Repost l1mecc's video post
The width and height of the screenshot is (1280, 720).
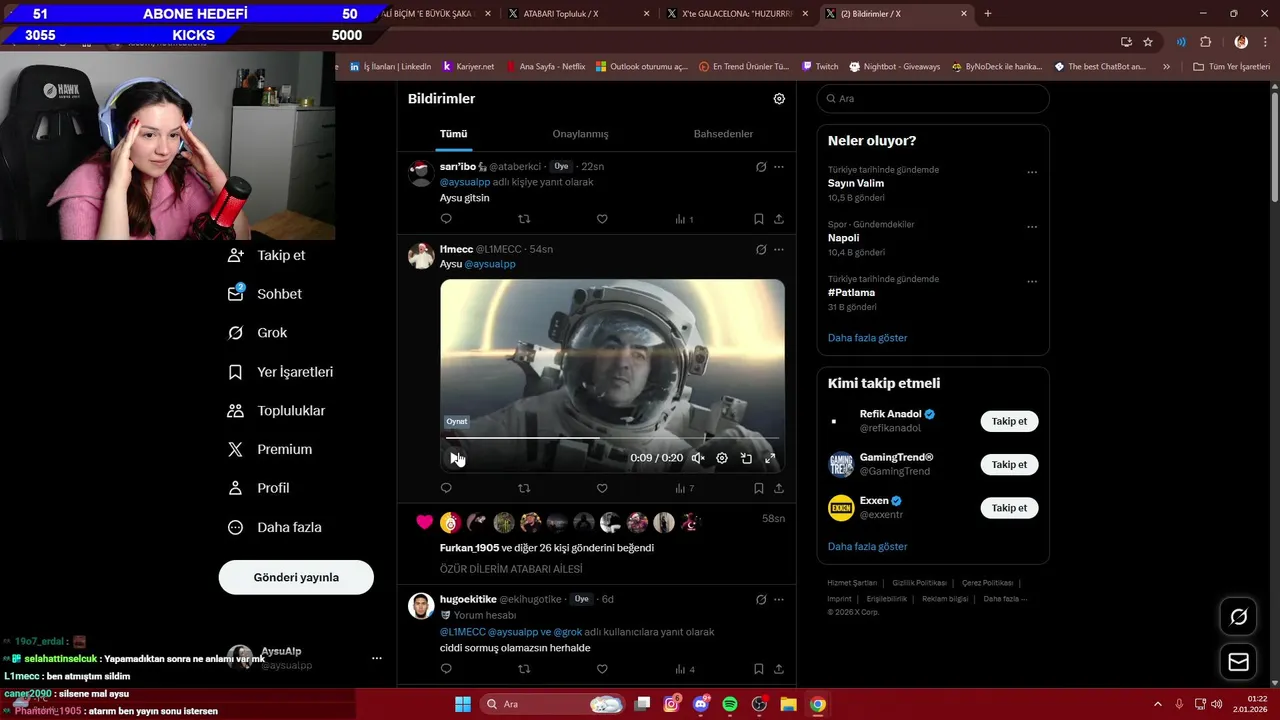click(524, 489)
